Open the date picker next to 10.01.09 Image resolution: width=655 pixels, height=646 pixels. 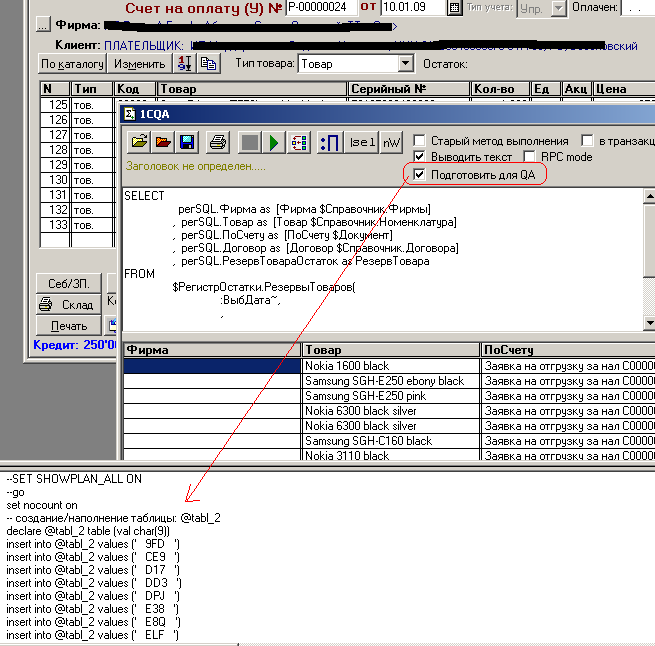point(454,8)
